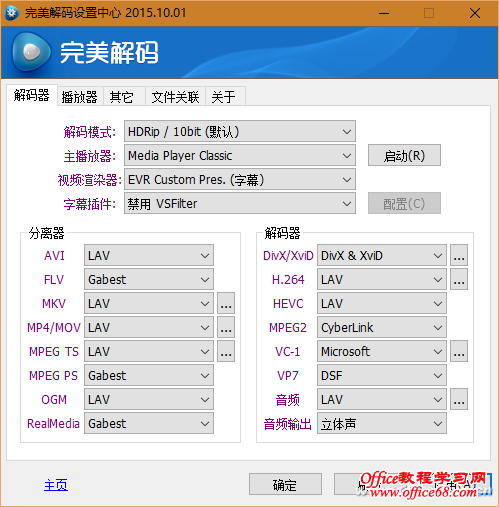Open settings button next to VC-1 decoder
Screen dimensions: 499x507
[x=459, y=351]
